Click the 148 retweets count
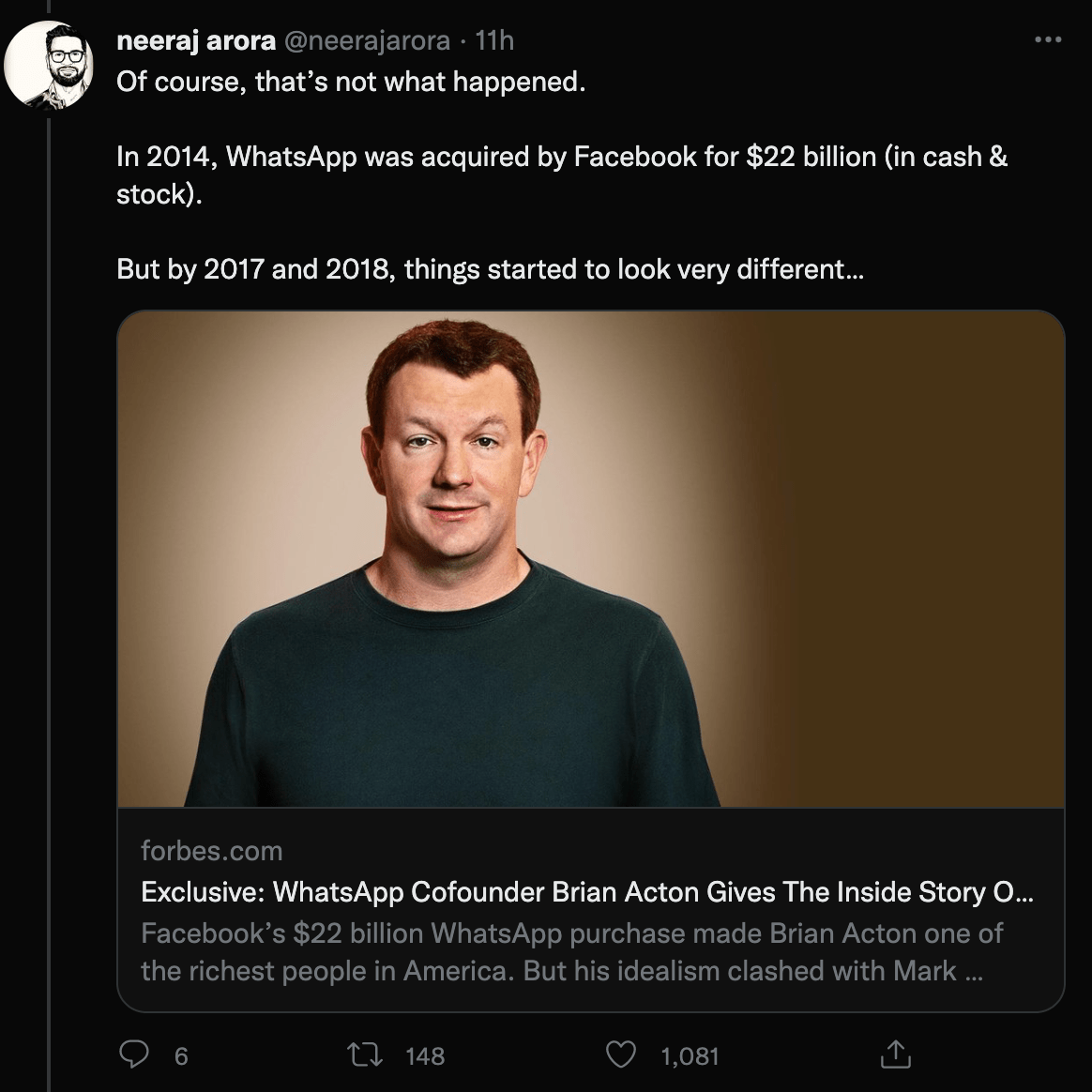Viewport: 1092px width, 1092px height. (x=425, y=1055)
